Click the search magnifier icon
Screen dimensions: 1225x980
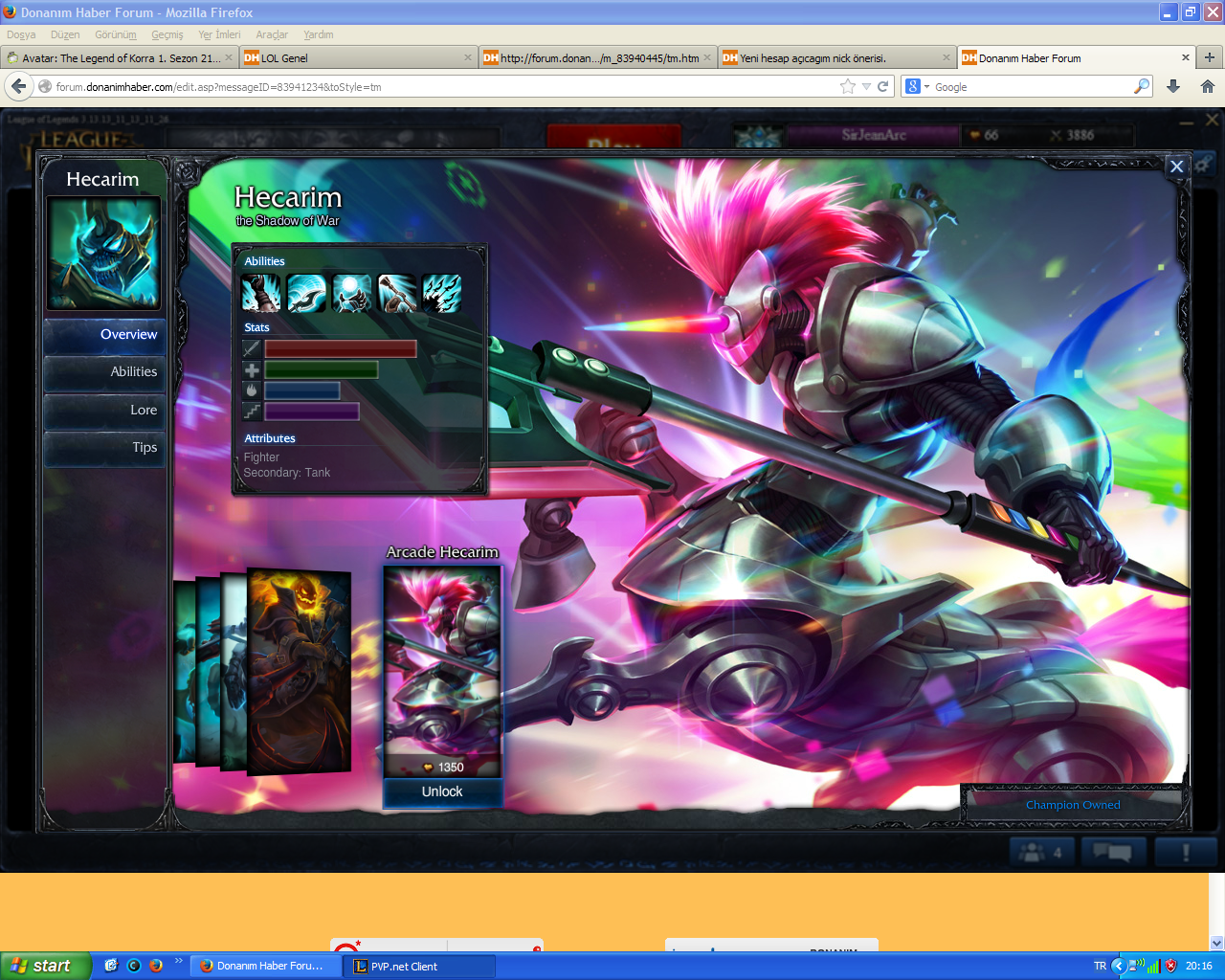click(1141, 86)
